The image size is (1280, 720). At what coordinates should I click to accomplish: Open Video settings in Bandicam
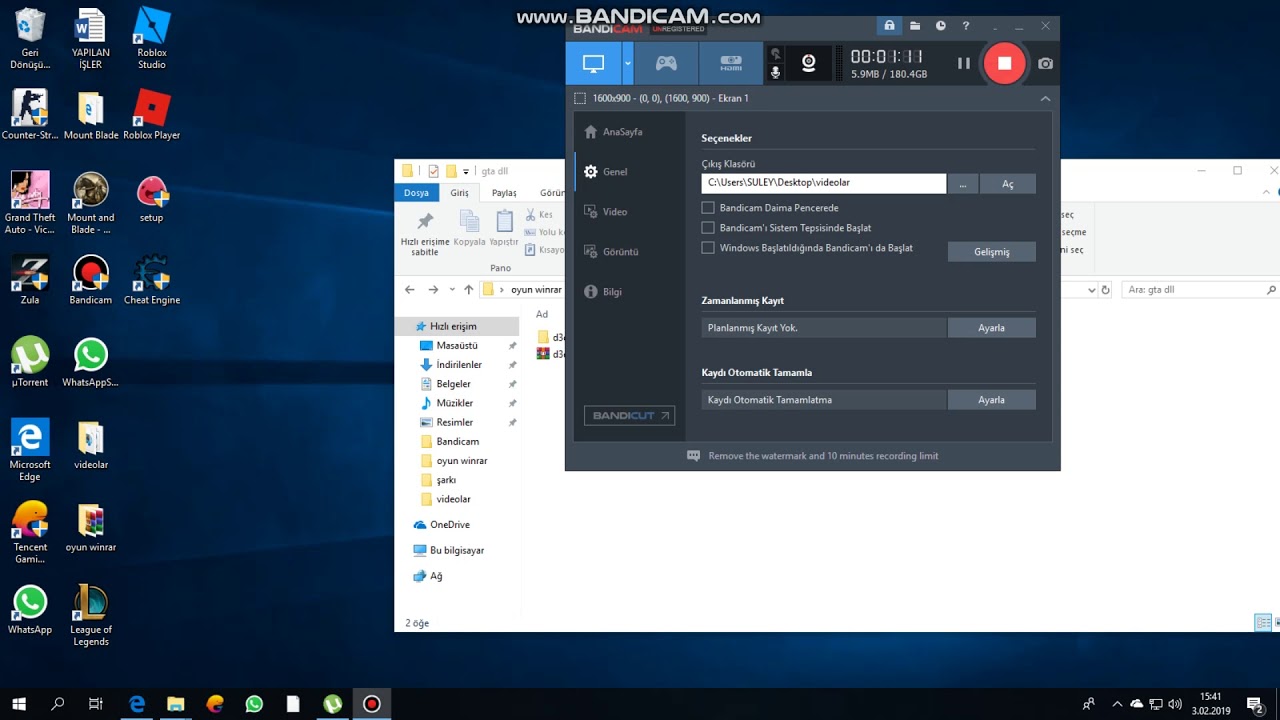click(606, 212)
